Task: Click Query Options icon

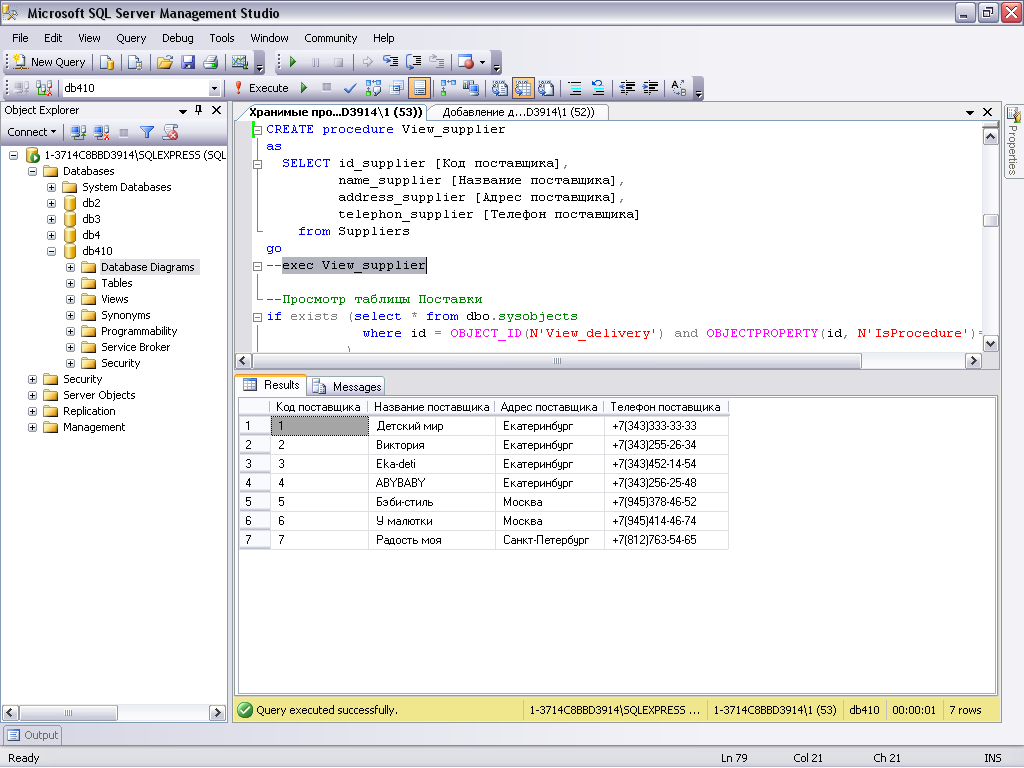Action: 396,88
